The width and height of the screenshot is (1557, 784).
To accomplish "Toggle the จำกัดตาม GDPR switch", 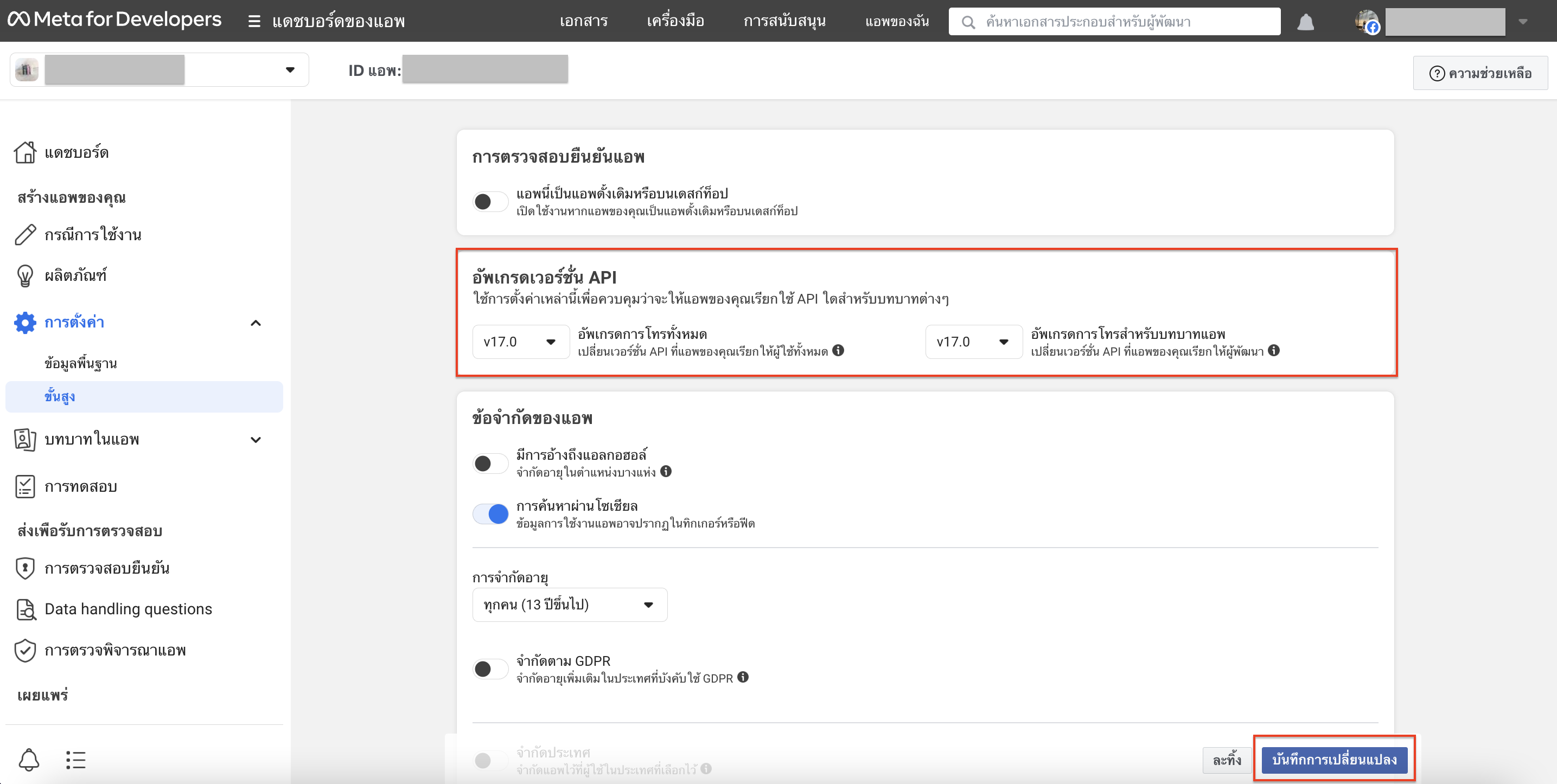I will click(490, 669).
